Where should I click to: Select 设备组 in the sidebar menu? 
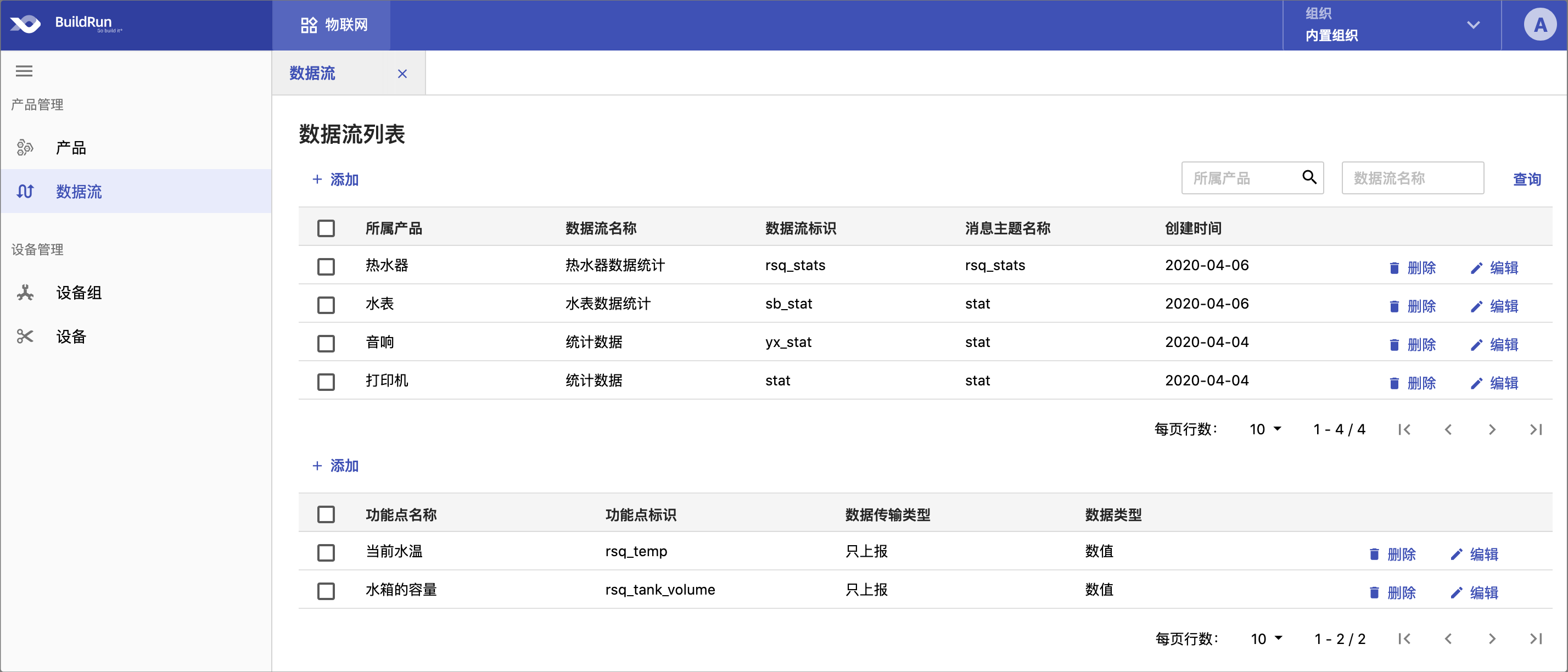point(79,293)
